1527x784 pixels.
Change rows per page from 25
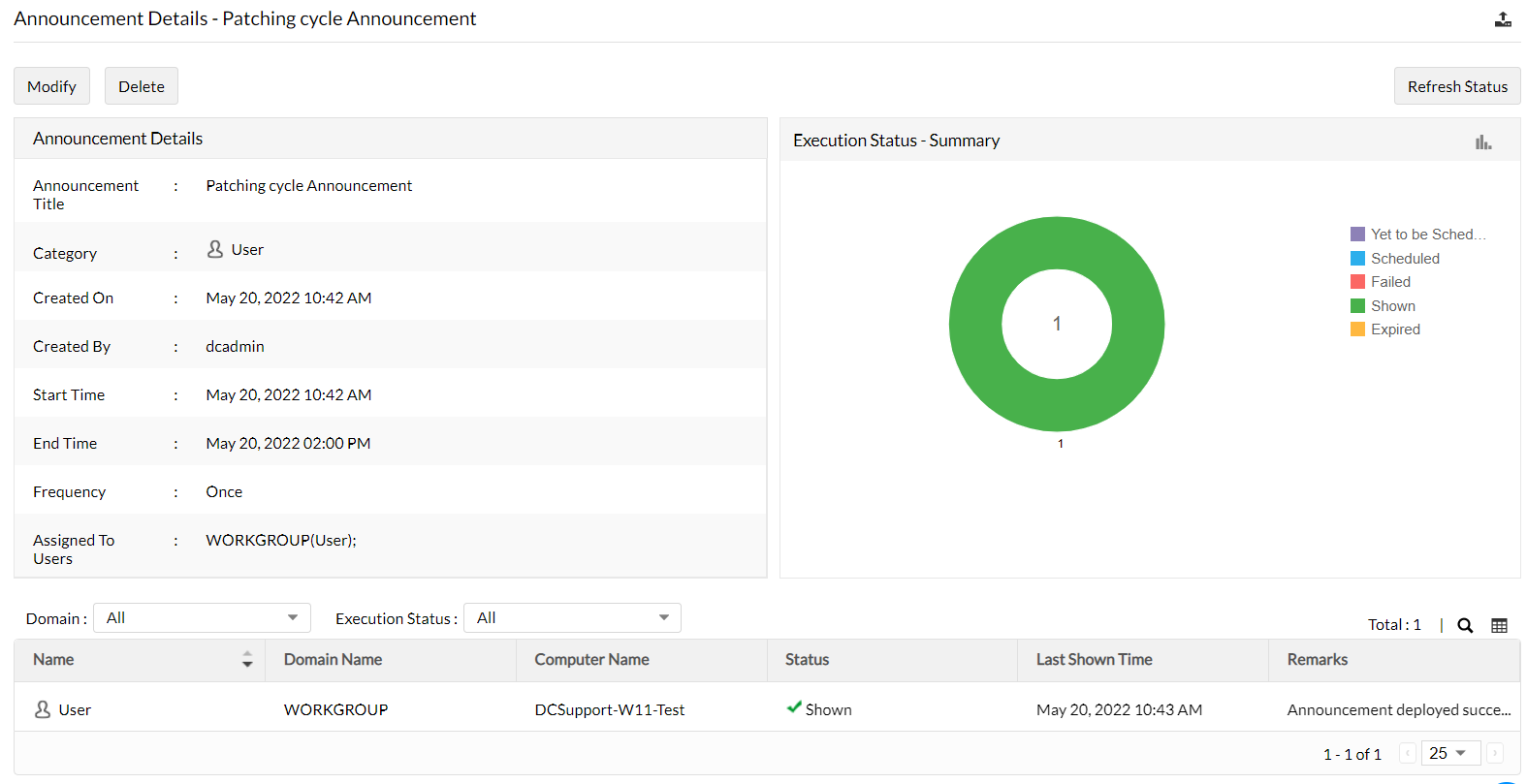[1451, 753]
